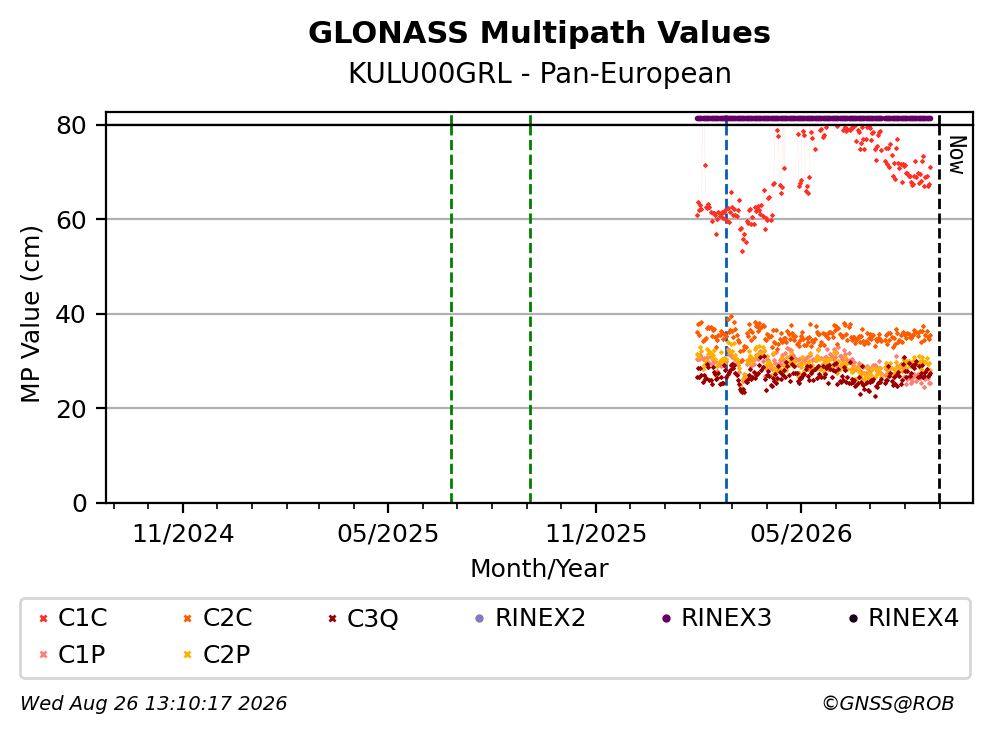Click the 05/2025 x-axis tick label
993x734 pixels.
coord(388,534)
